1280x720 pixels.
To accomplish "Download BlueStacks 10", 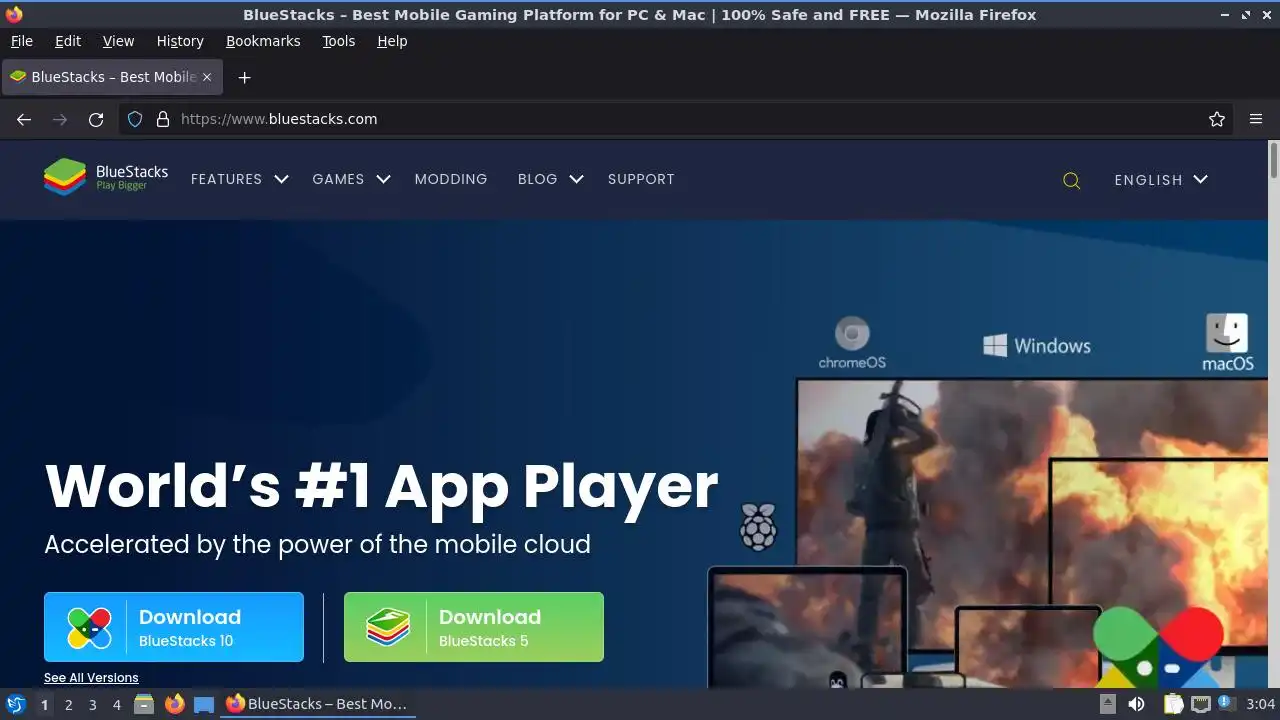I will (x=174, y=627).
